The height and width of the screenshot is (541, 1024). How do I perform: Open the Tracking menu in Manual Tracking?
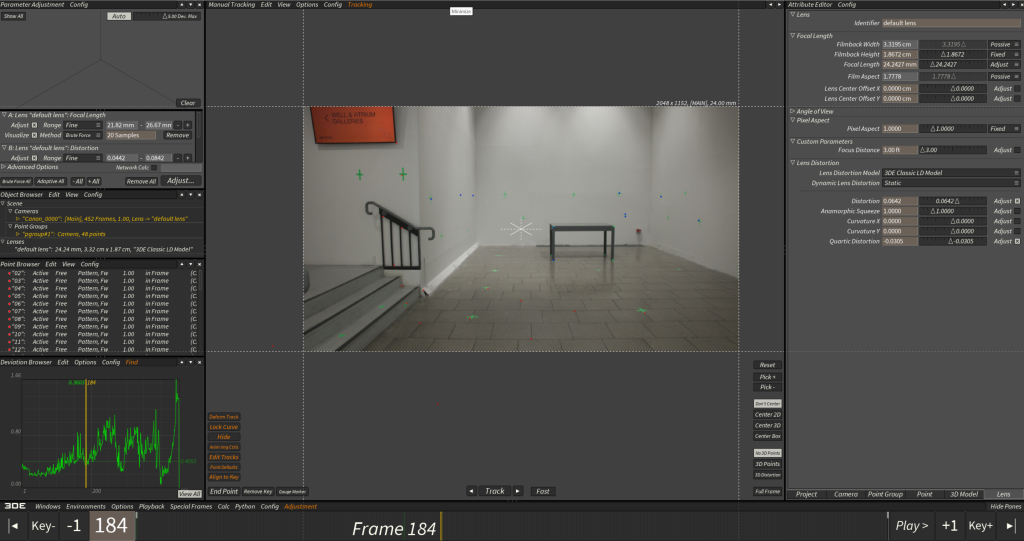[x=360, y=5]
